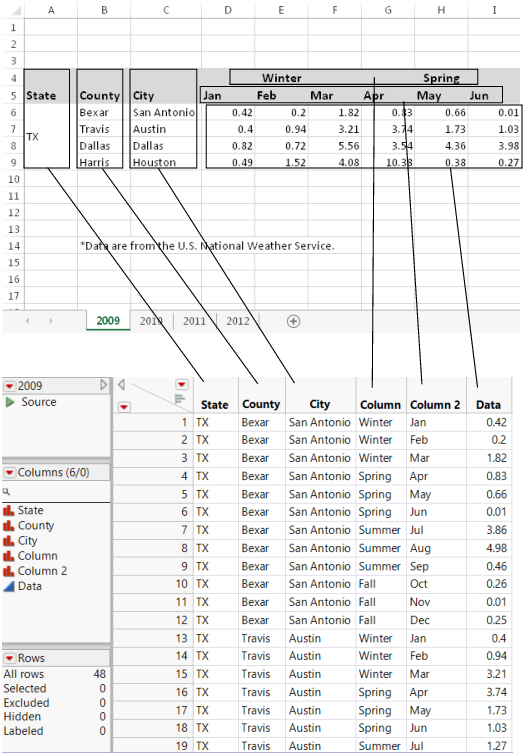Click the Winter merged header cell
The image size is (524, 755).
[x=282, y=78]
